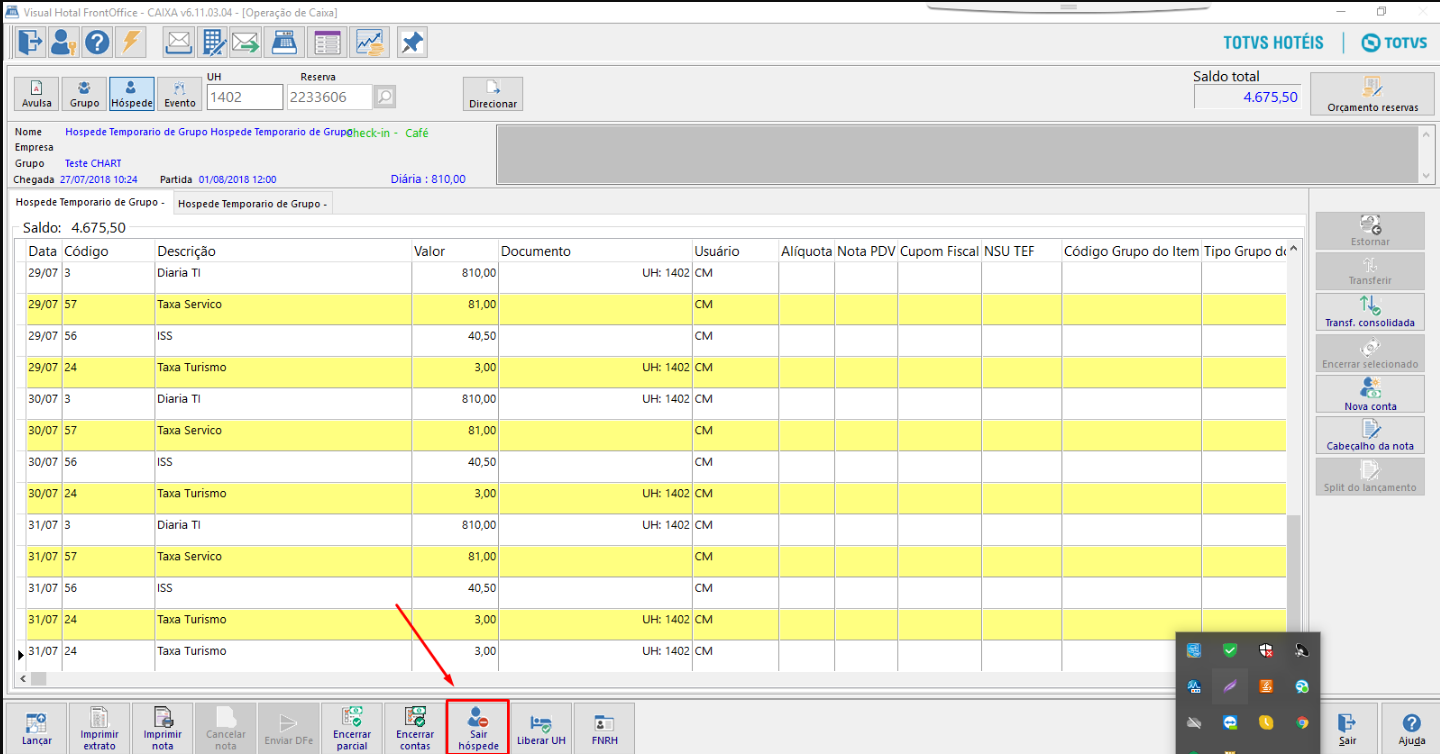This screenshot has width=1440, height=754.
Task: Click the Sair hóspede button
Action: coord(478,728)
